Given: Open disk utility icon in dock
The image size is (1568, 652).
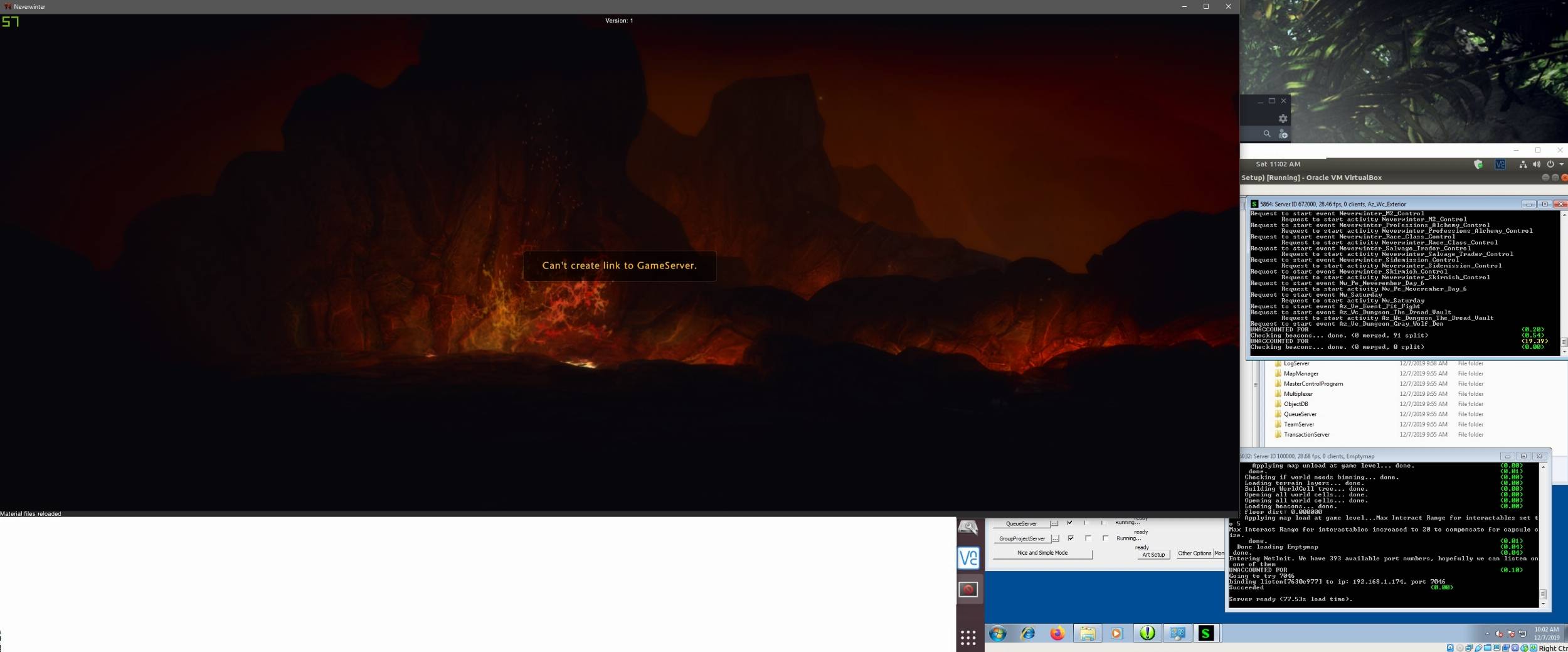Looking at the screenshot, I should (x=968, y=527).
